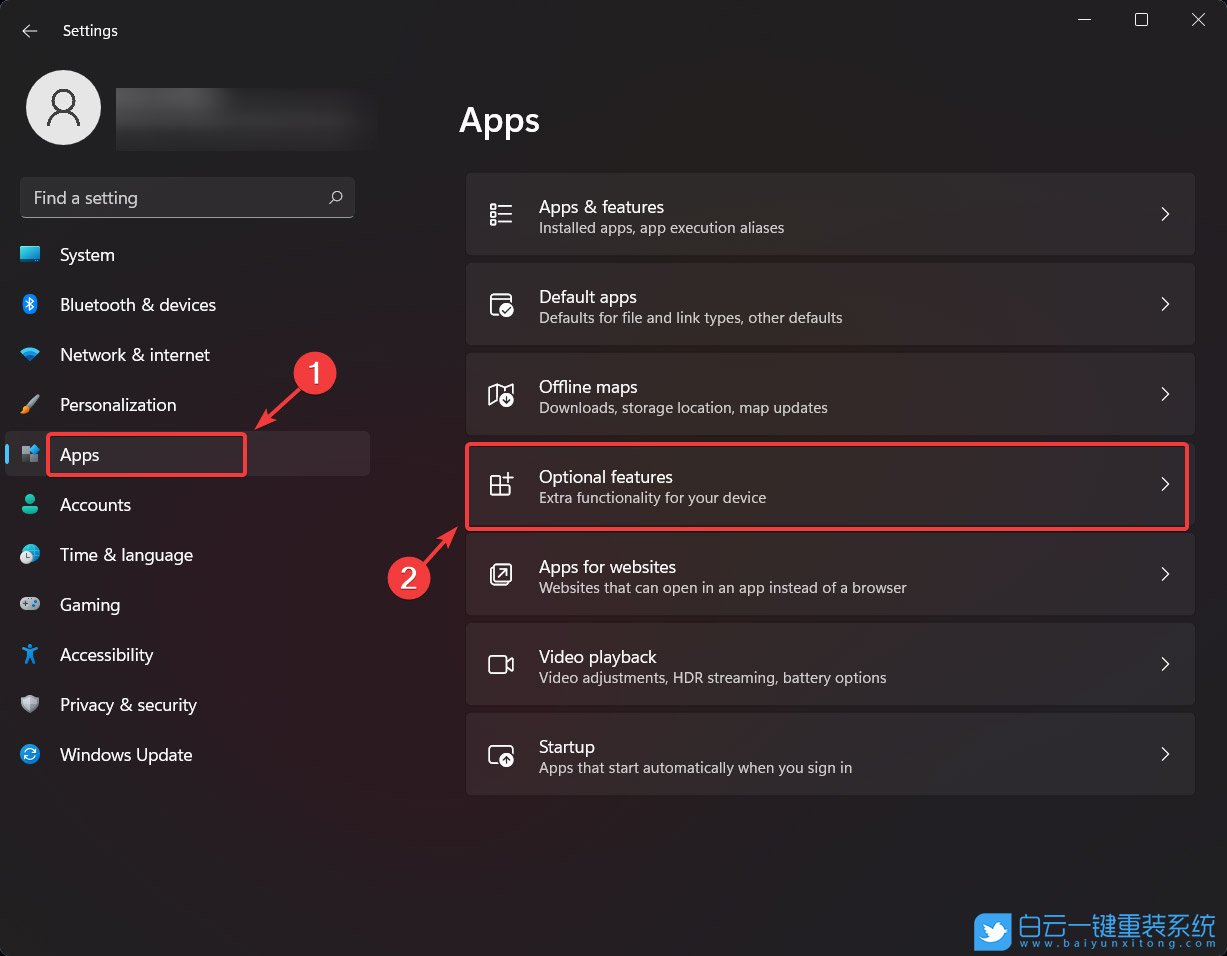Click the user profile avatar
1227x956 pixels.
click(63, 107)
